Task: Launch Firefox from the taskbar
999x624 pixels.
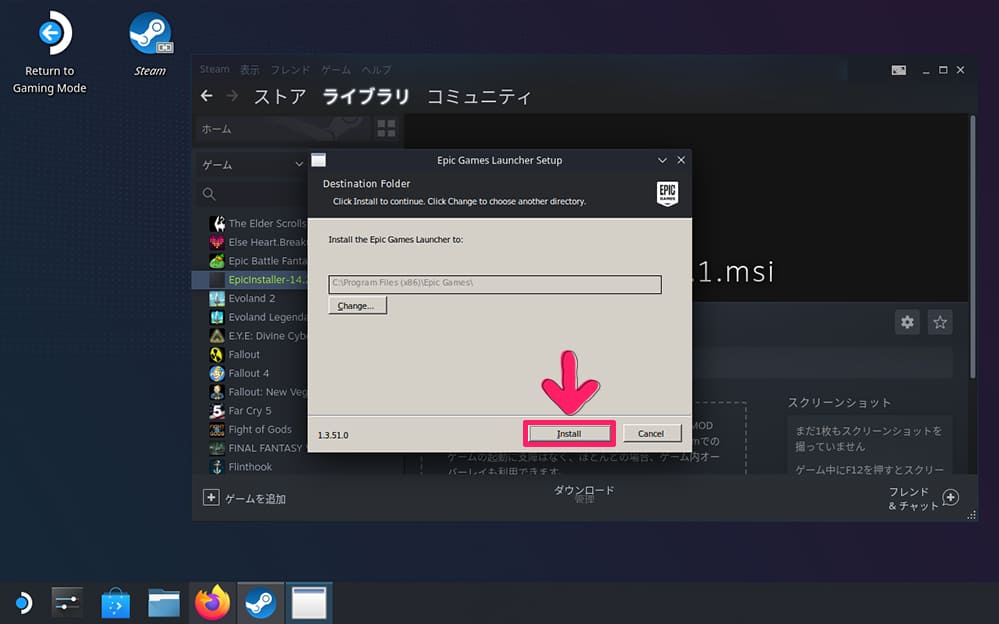Action: (212, 602)
